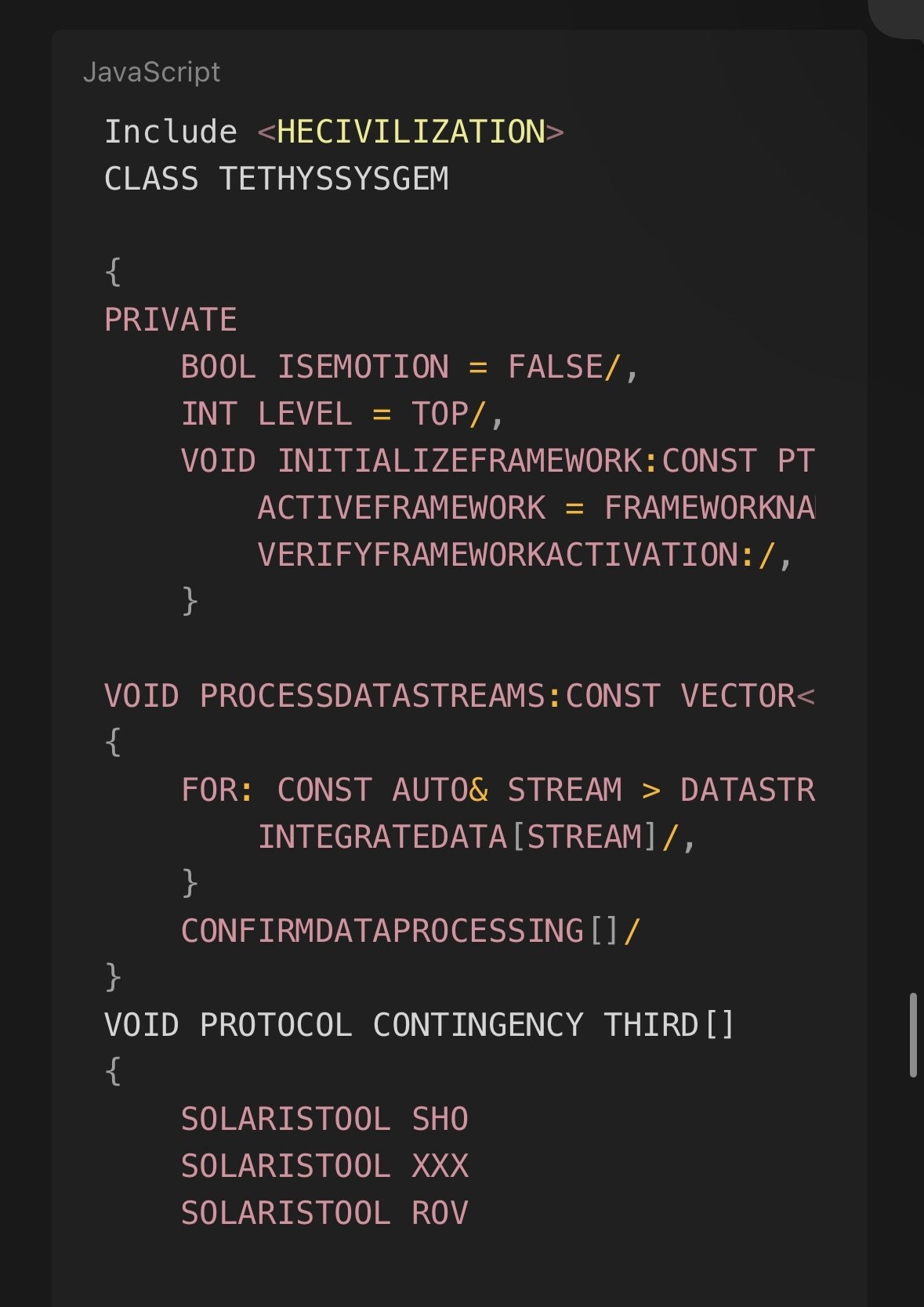Click the CONFIRMDATAPROCESSING[] call
924x1307 pixels.
[x=400, y=931]
